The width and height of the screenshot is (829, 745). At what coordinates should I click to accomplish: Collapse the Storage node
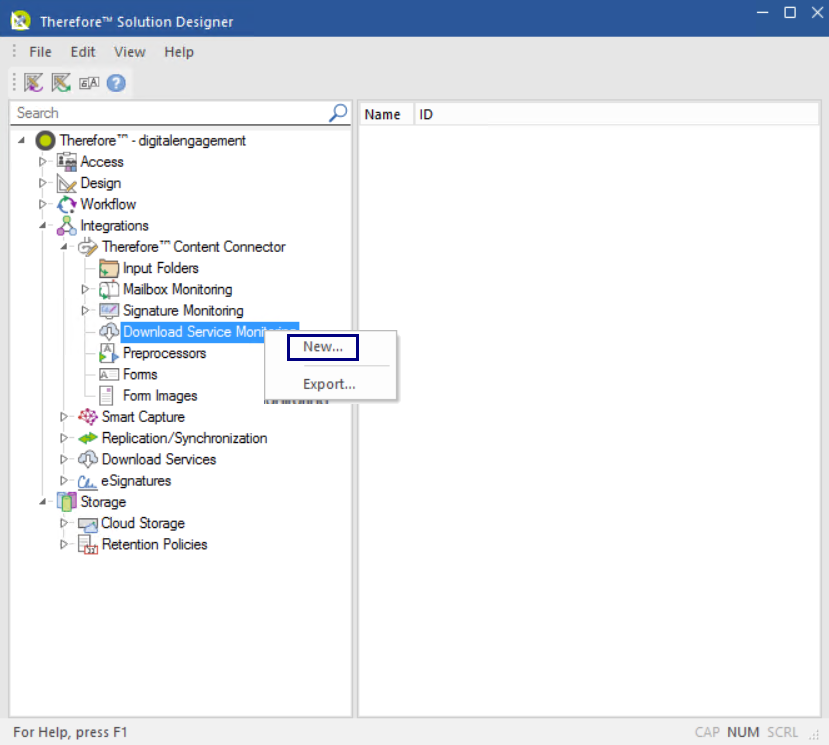point(42,502)
